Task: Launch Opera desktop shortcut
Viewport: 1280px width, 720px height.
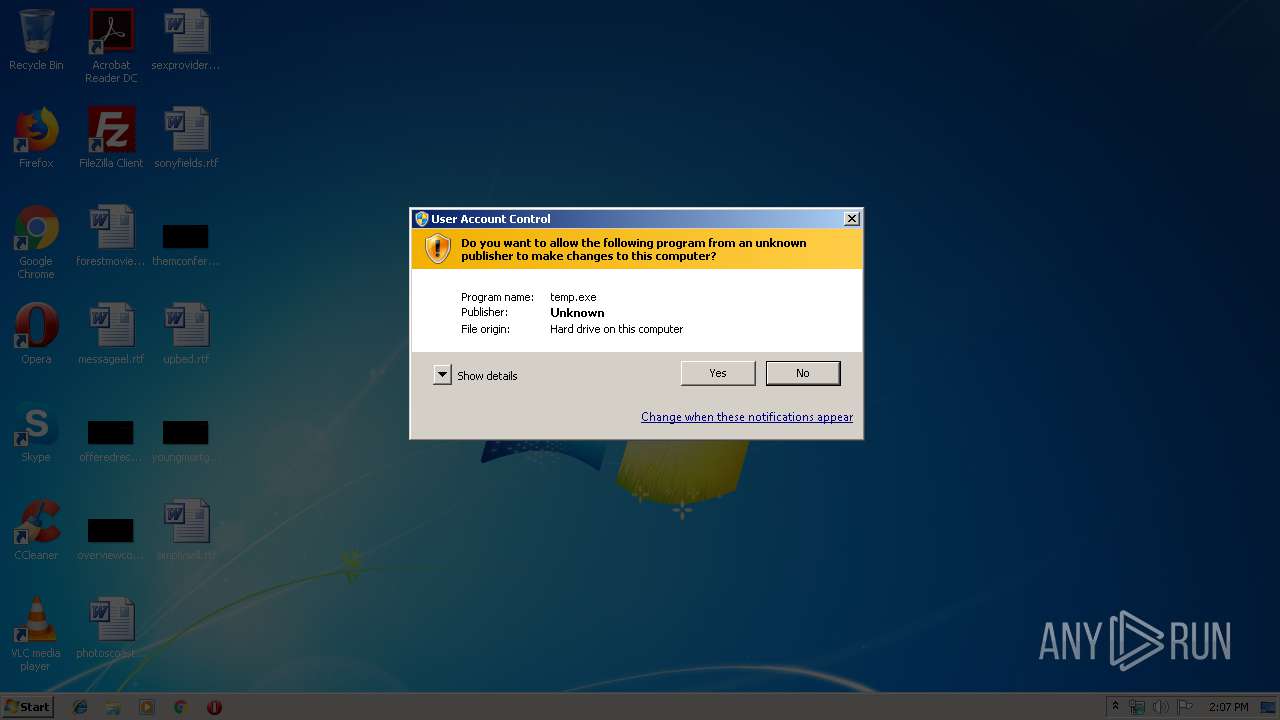Action: coord(36,334)
